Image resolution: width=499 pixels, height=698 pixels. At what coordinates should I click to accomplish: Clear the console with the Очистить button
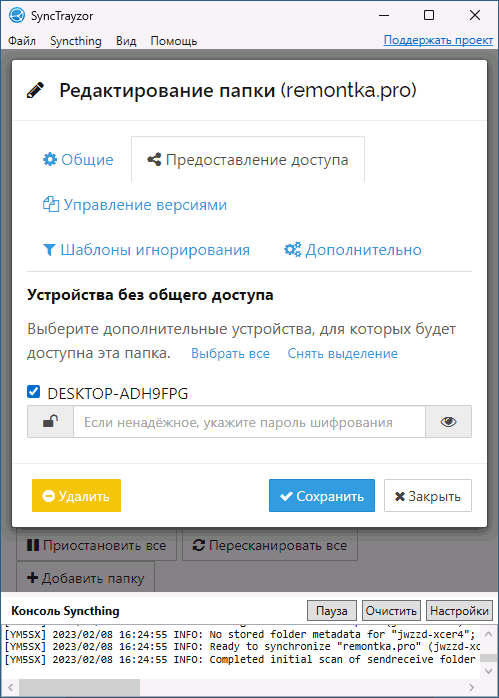click(391, 611)
